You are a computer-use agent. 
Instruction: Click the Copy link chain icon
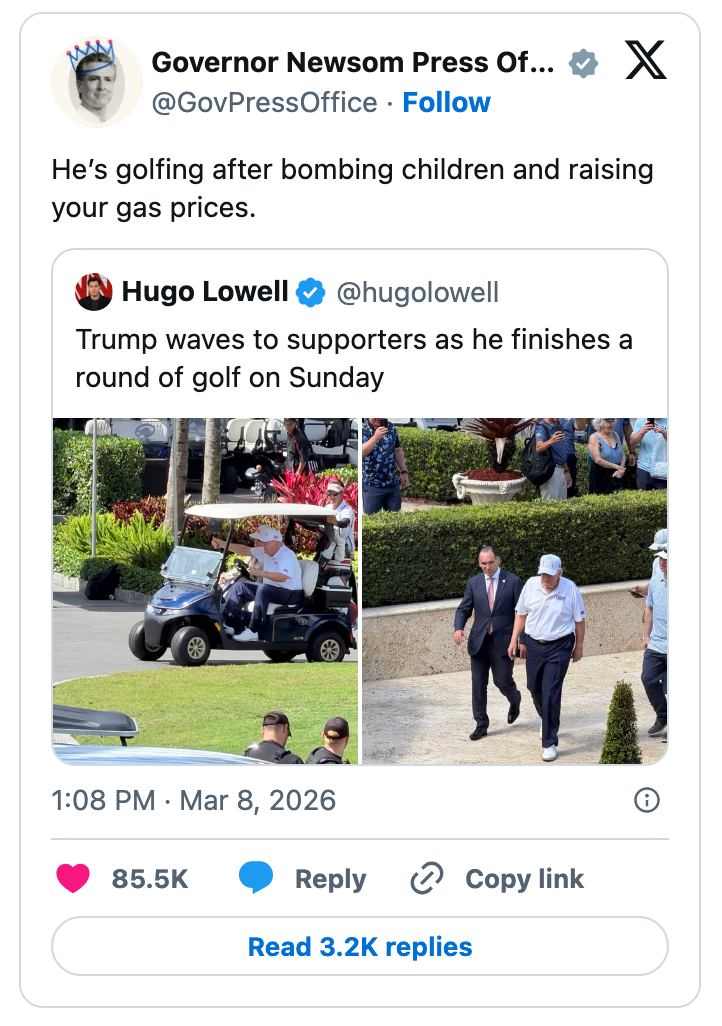(x=427, y=879)
